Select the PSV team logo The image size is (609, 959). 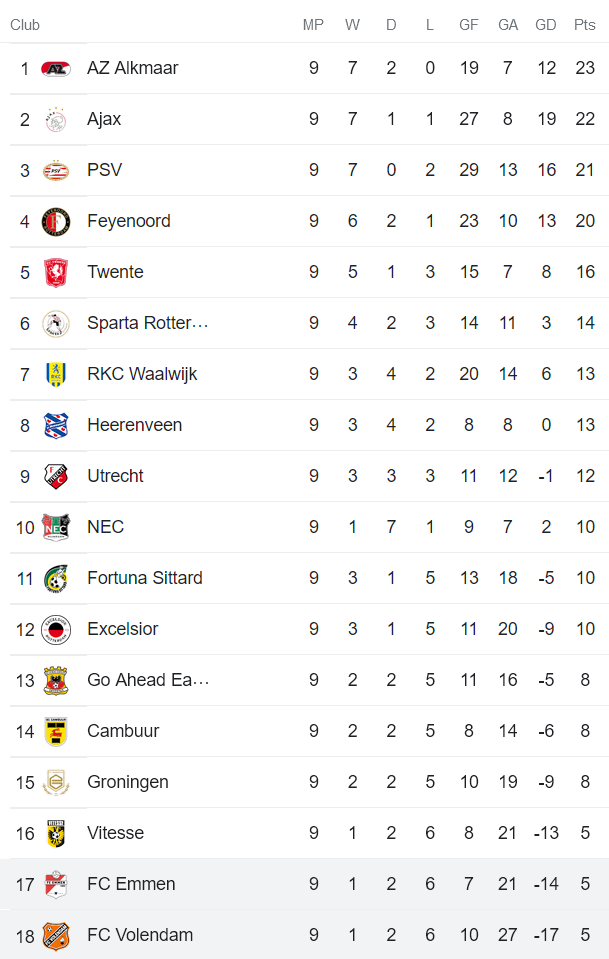click(56, 171)
